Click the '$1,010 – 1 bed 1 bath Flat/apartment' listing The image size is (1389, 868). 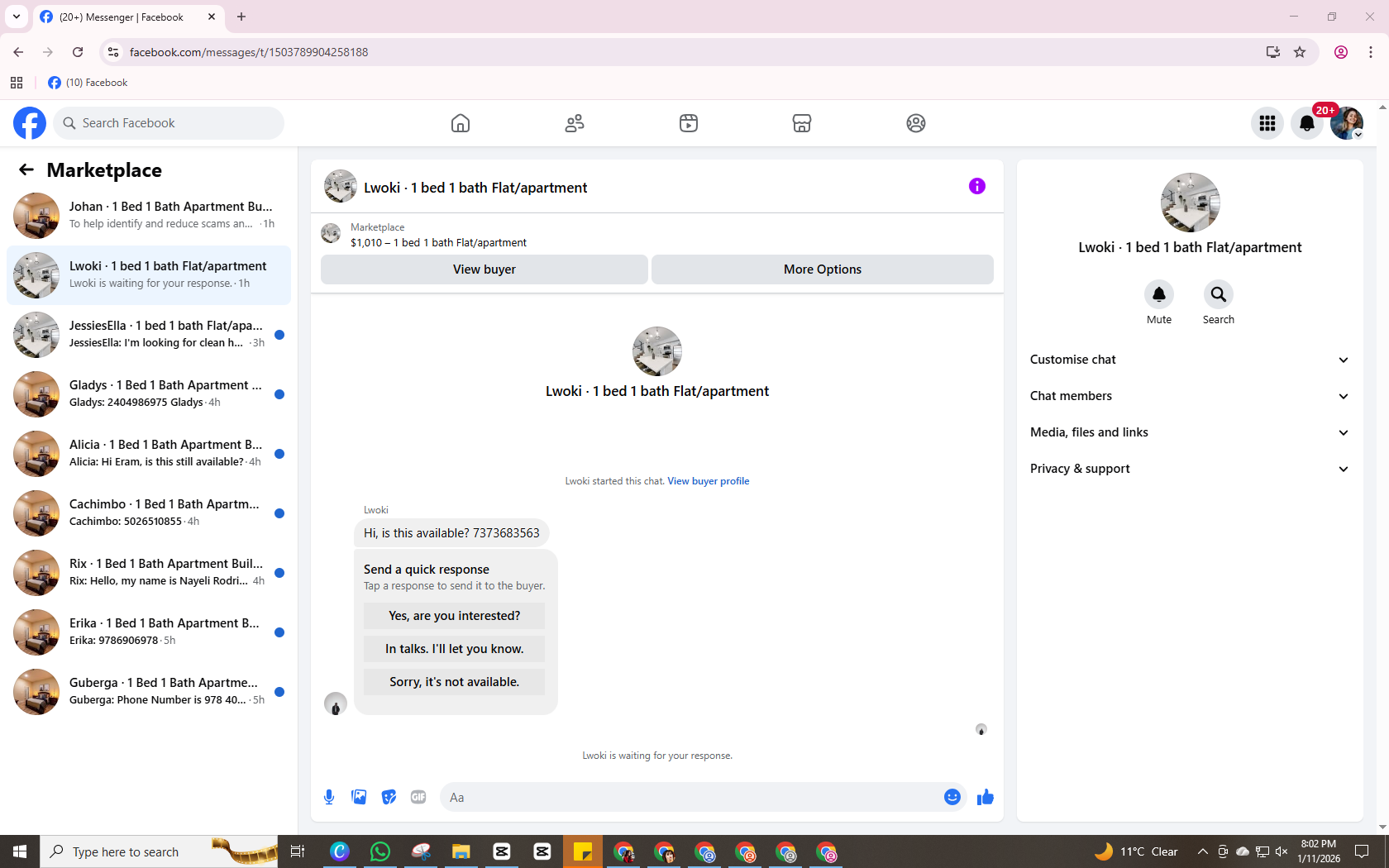coord(438,243)
